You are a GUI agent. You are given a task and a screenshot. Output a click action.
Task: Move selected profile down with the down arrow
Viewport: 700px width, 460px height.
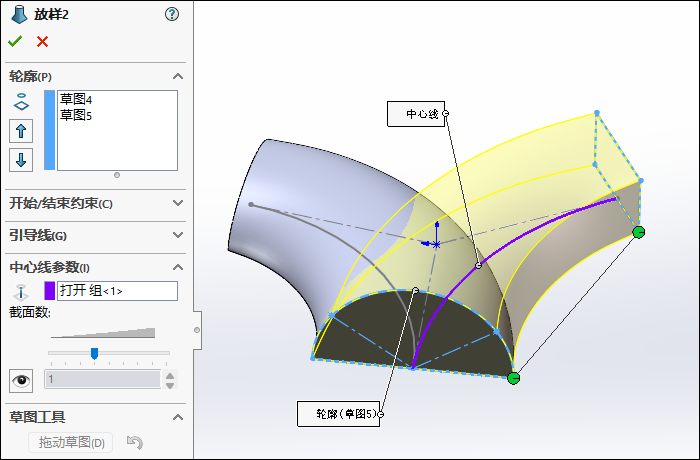[x=21, y=160]
